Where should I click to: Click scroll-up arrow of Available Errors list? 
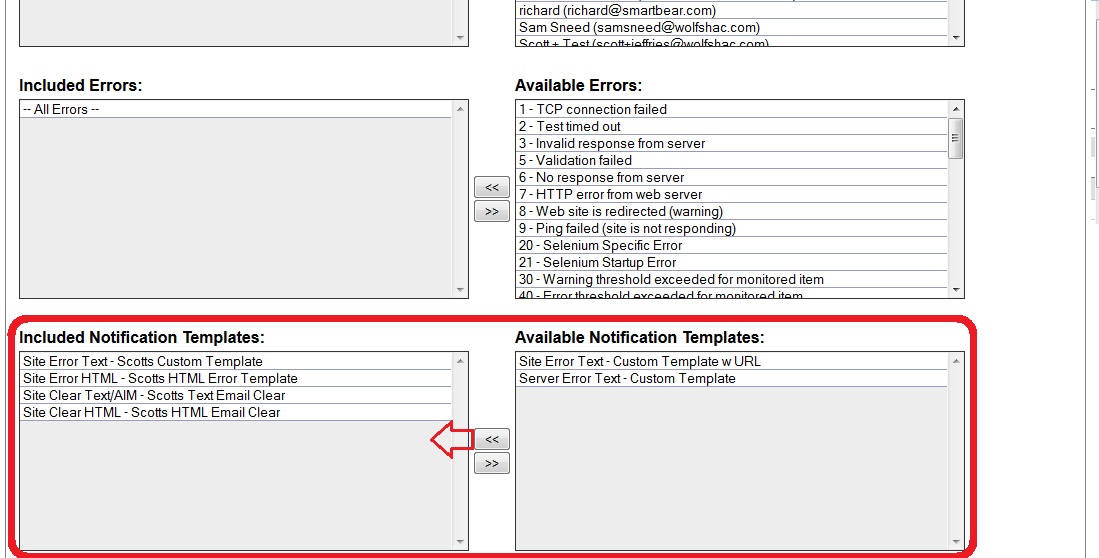(x=956, y=109)
